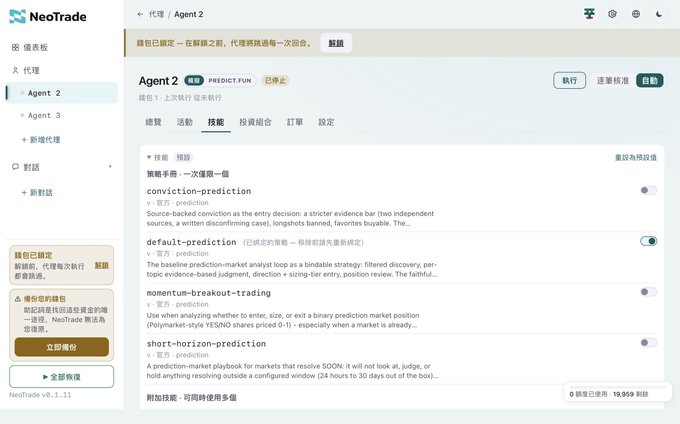Viewport: 680px width, 424px height.
Task: Open the language globe icon
Action: point(636,14)
